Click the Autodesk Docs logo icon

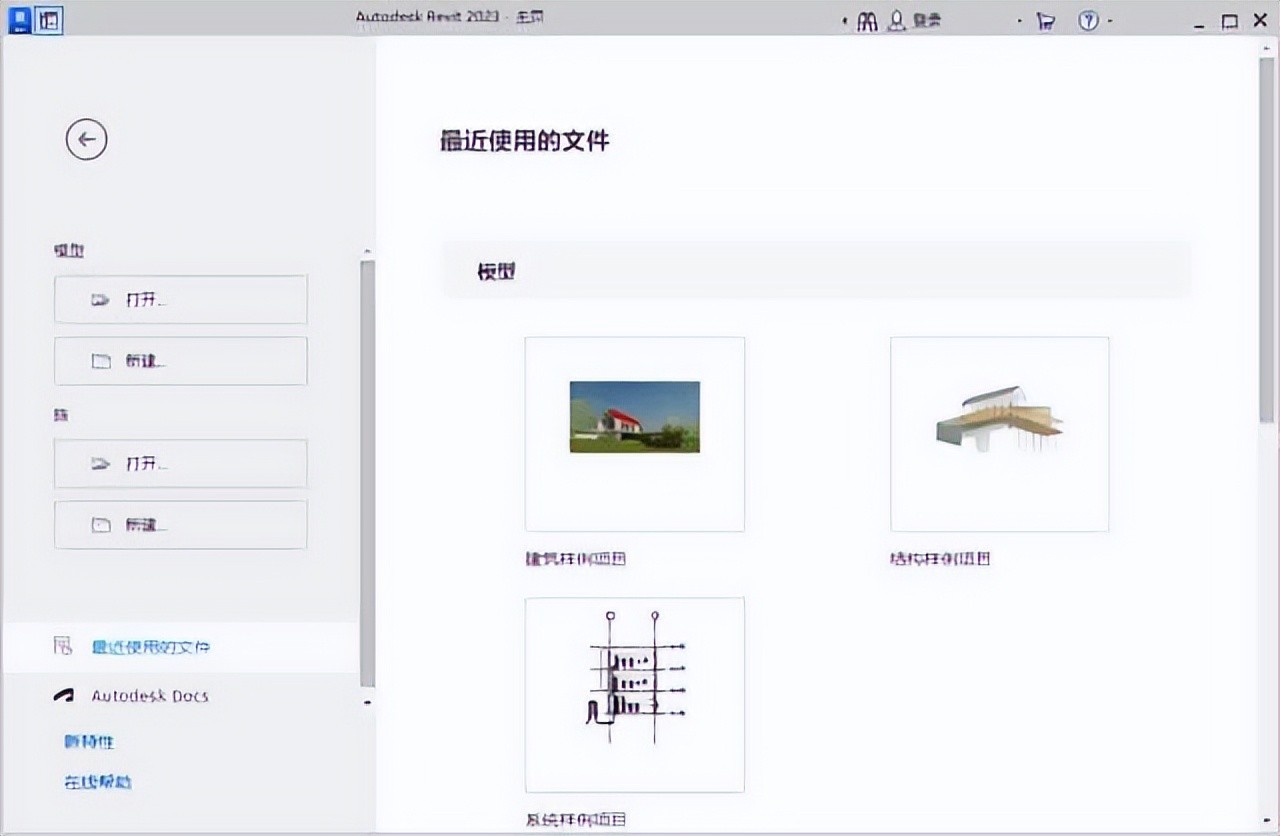(x=64, y=696)
